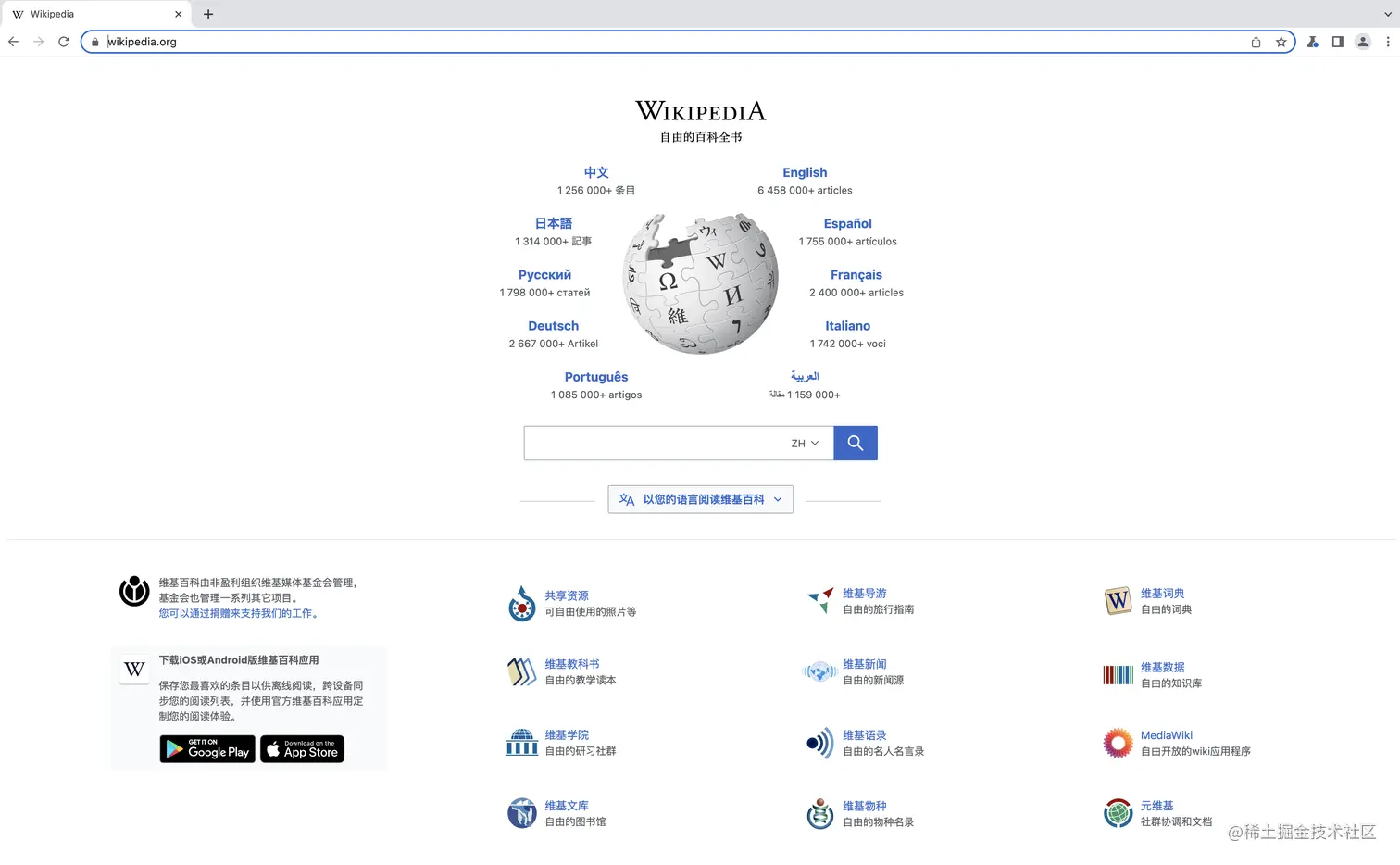Click the 维基词典 text link
1400x865 pixels.
(x=1163, y=593)
